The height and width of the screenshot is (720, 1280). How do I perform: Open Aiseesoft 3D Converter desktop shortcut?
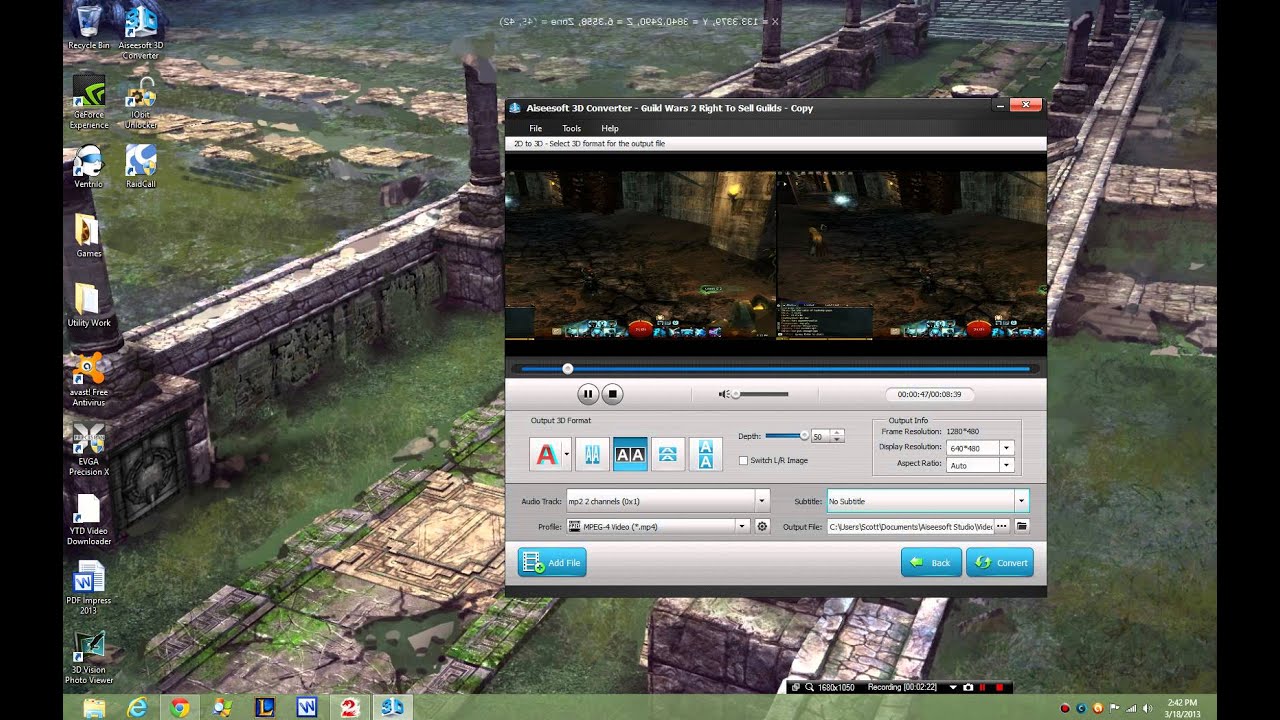point(141,32)
